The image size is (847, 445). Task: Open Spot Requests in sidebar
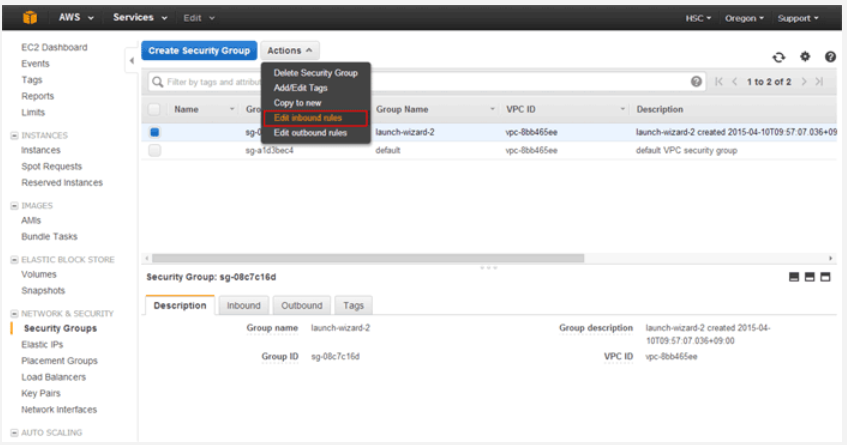pos(51,166)
